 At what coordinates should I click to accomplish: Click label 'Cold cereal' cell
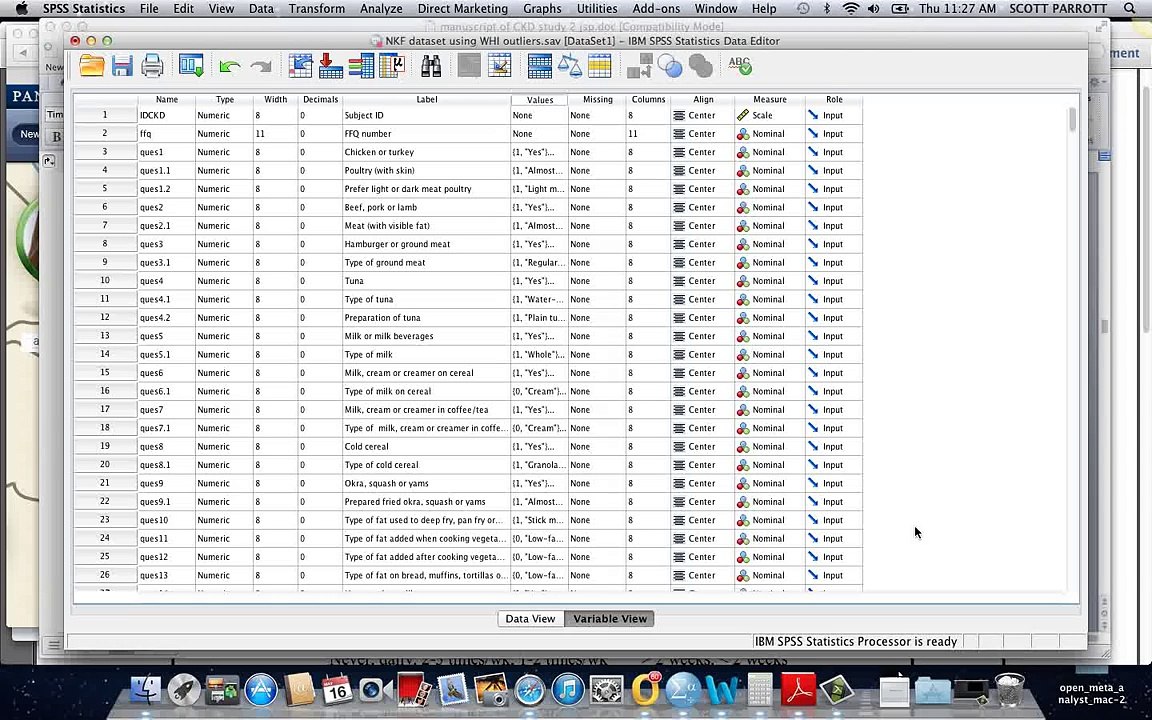426,446
